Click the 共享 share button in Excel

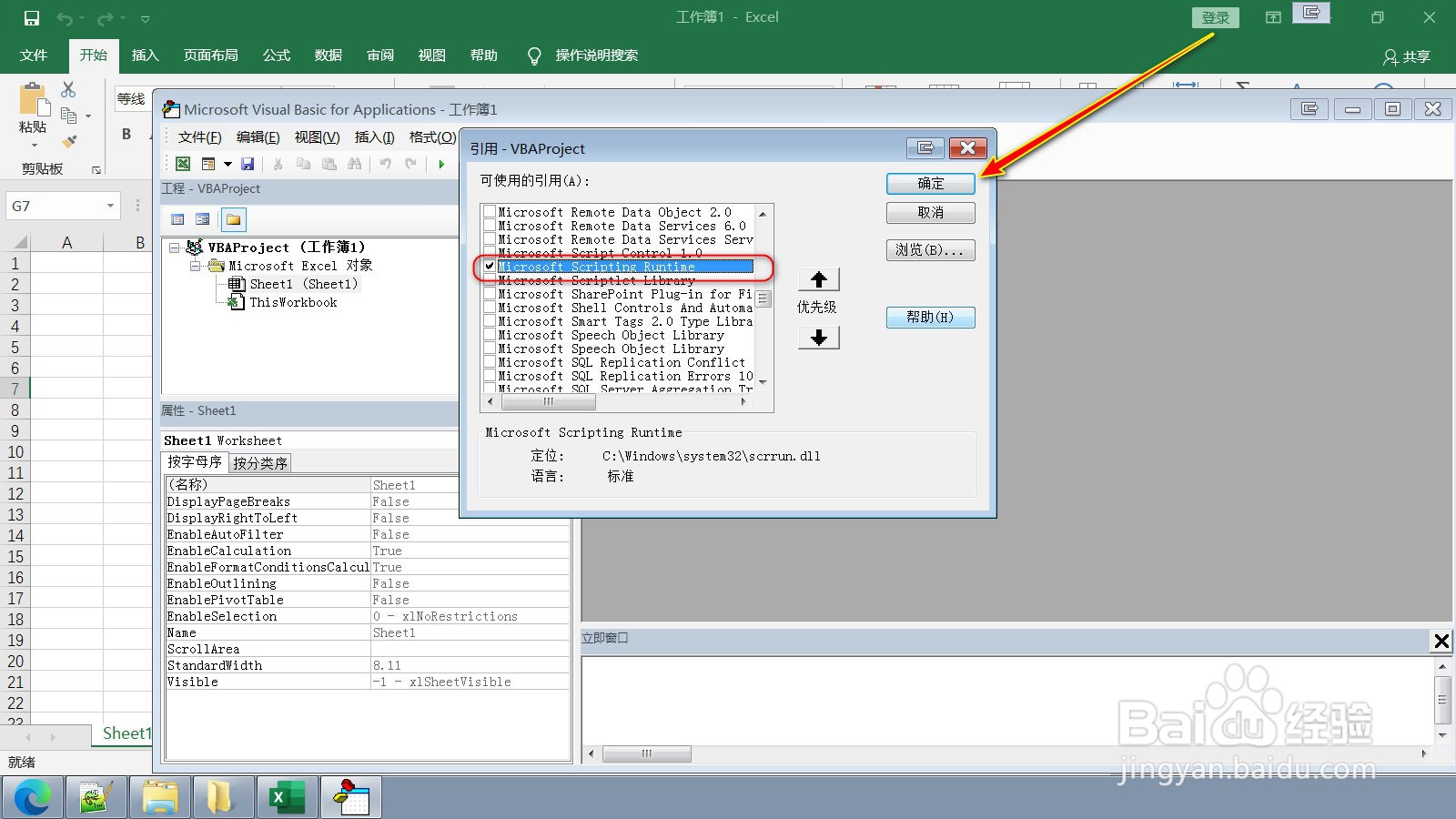pos(1407,56)
